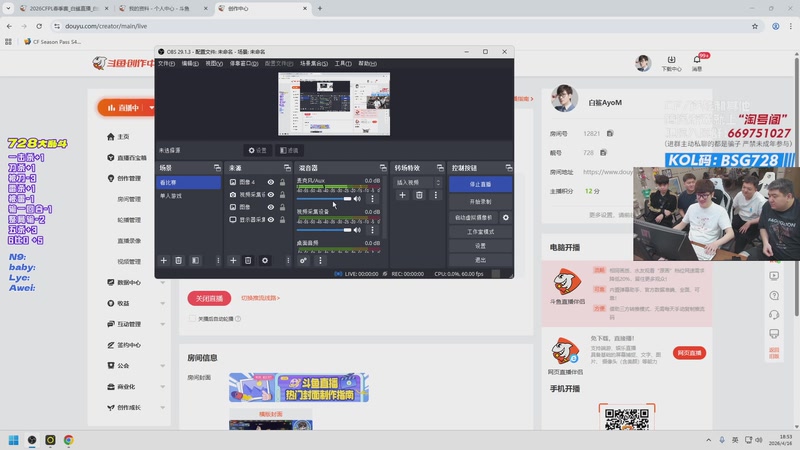Adjust 视频采集设备 volume slider
Viewport: 800px width, 450px height.
(x=324, y=230)
